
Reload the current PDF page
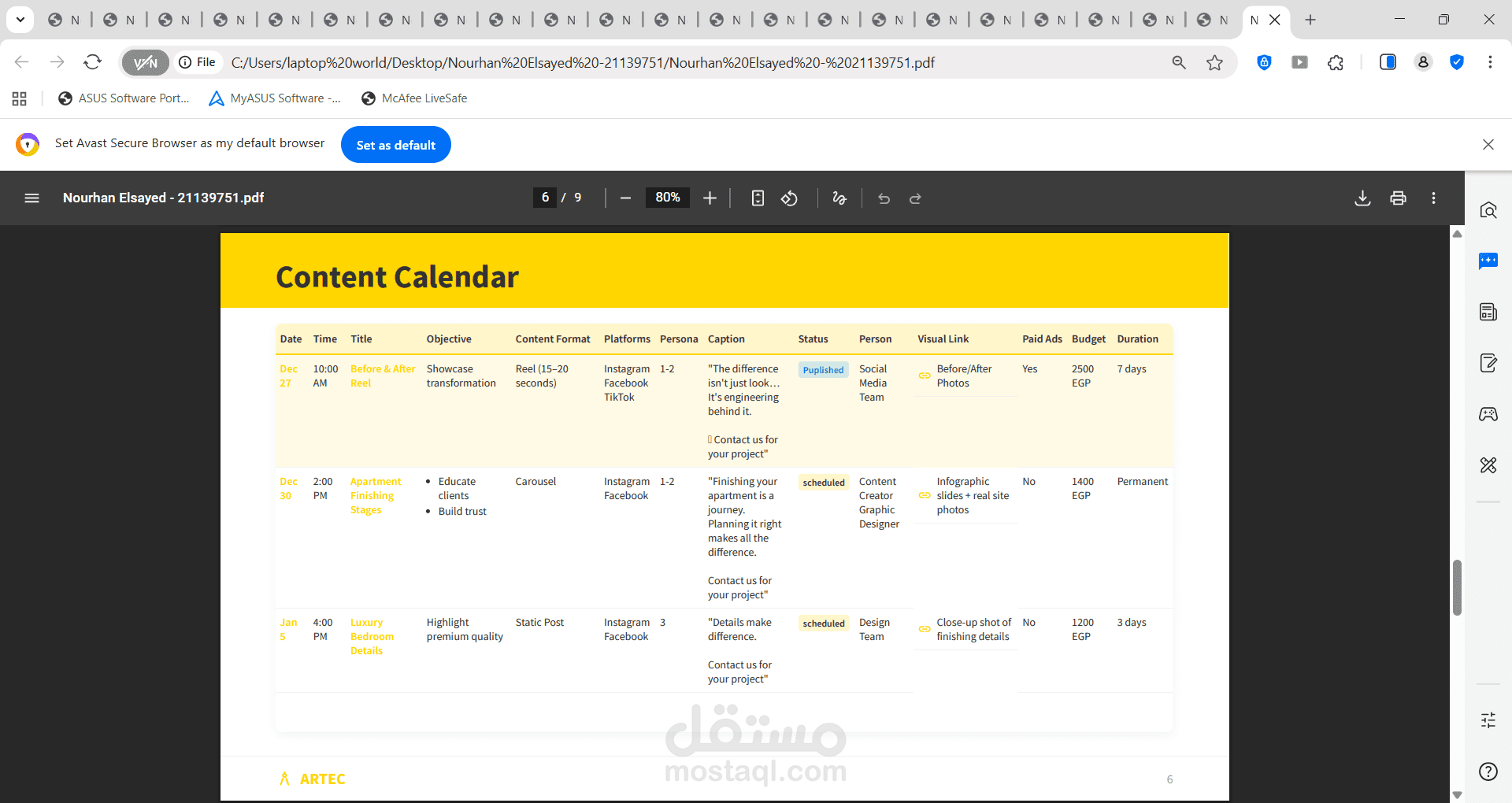[93, 62]
